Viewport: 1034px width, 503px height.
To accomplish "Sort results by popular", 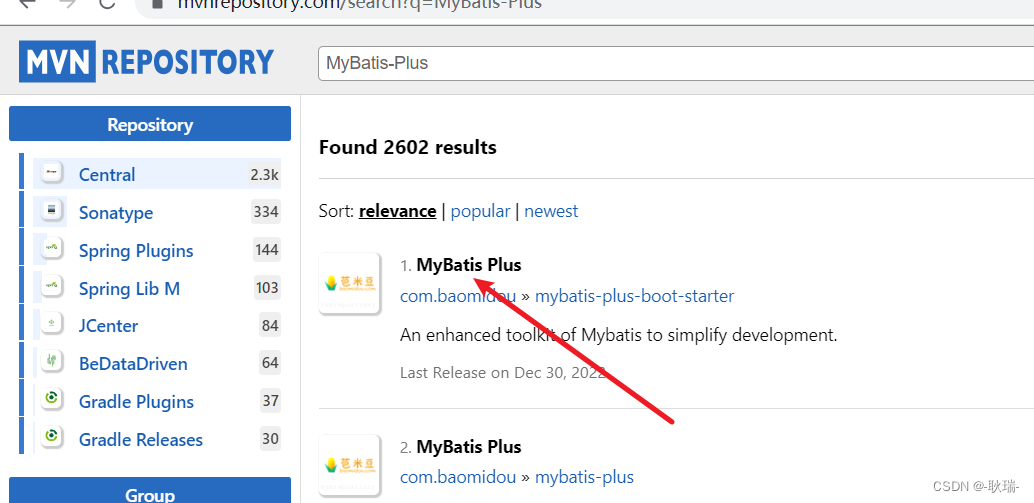I will coord(480,211).
